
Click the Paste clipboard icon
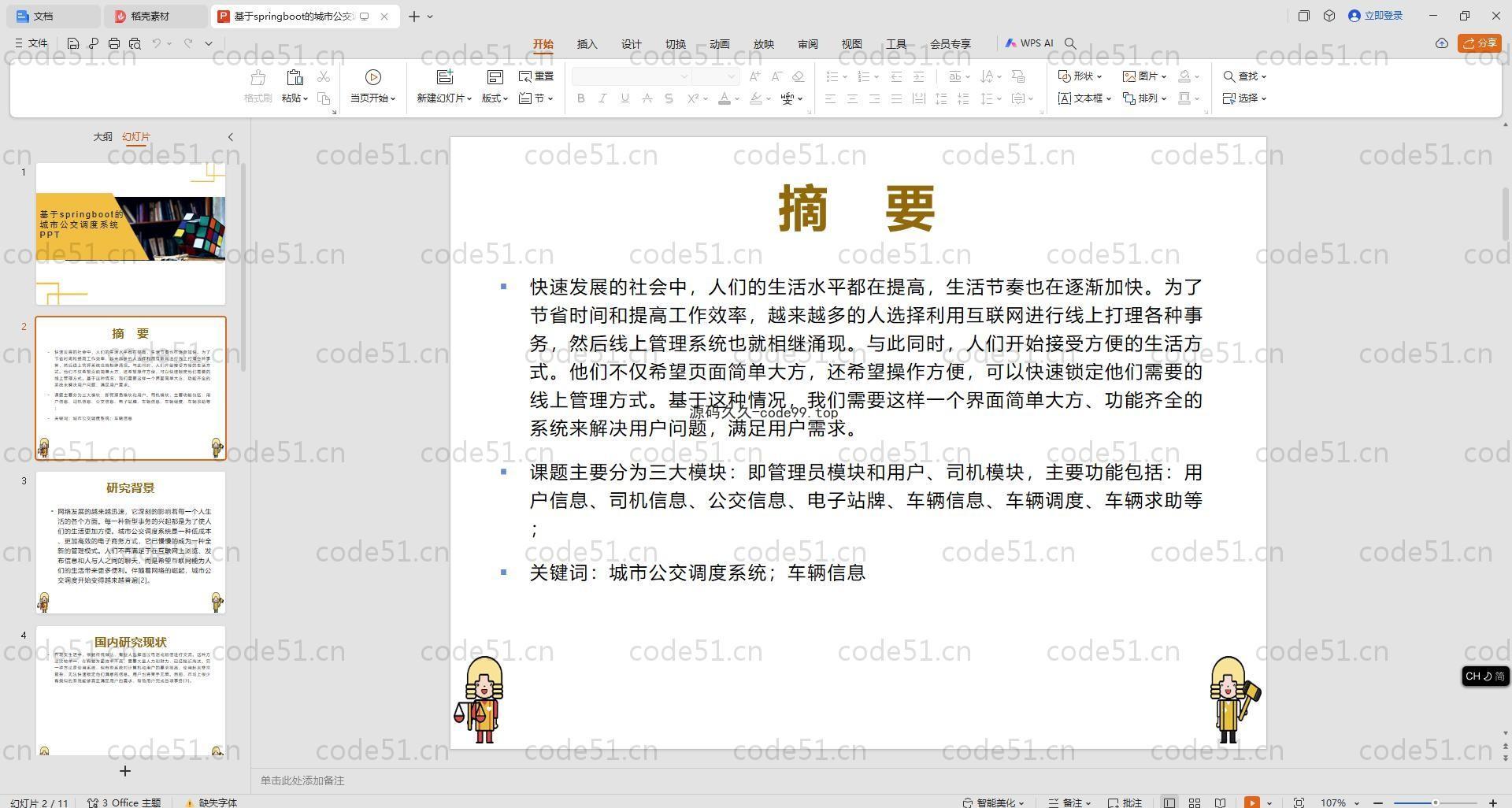tap(295, 77)
